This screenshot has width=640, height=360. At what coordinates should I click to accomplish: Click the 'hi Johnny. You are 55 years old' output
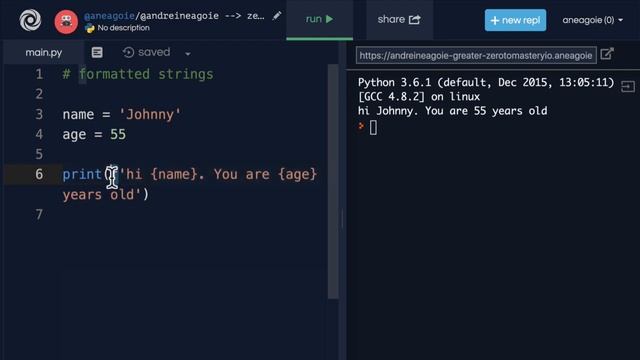pos(452,111)
